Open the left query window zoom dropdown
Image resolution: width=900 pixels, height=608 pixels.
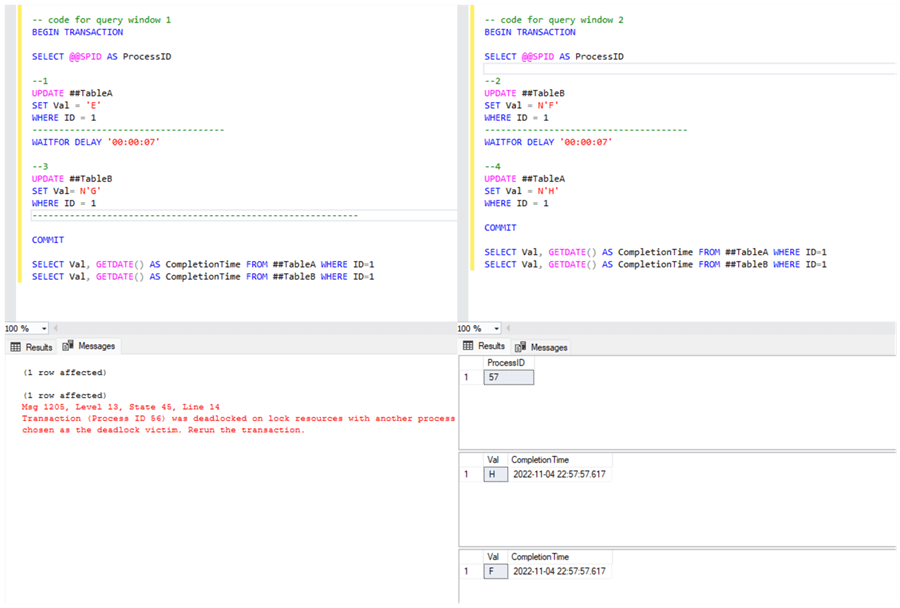[43, 328]
